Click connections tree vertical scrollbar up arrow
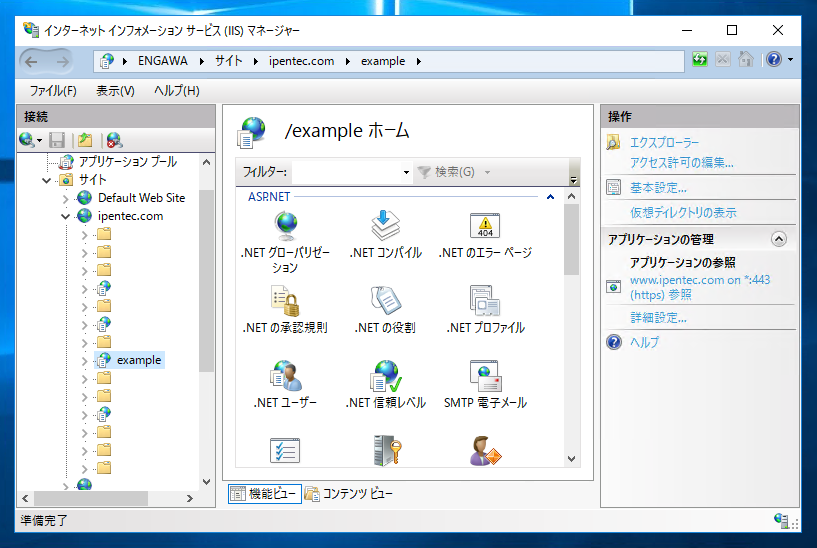The width and height of the screenshot is (817, 548). pos(207,162)
